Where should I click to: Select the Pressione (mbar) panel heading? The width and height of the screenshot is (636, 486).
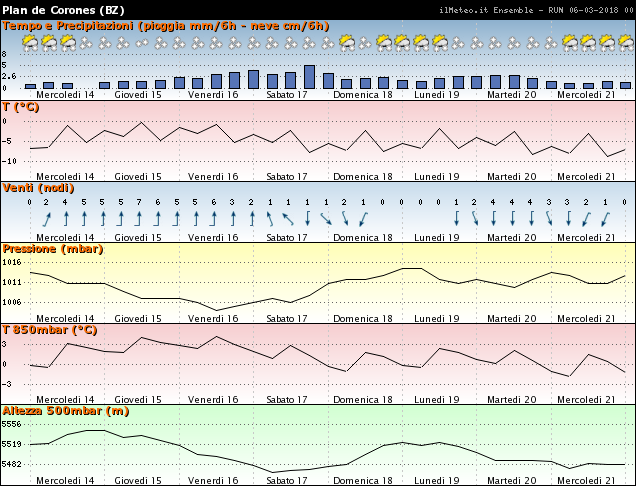tap(53, 249)
